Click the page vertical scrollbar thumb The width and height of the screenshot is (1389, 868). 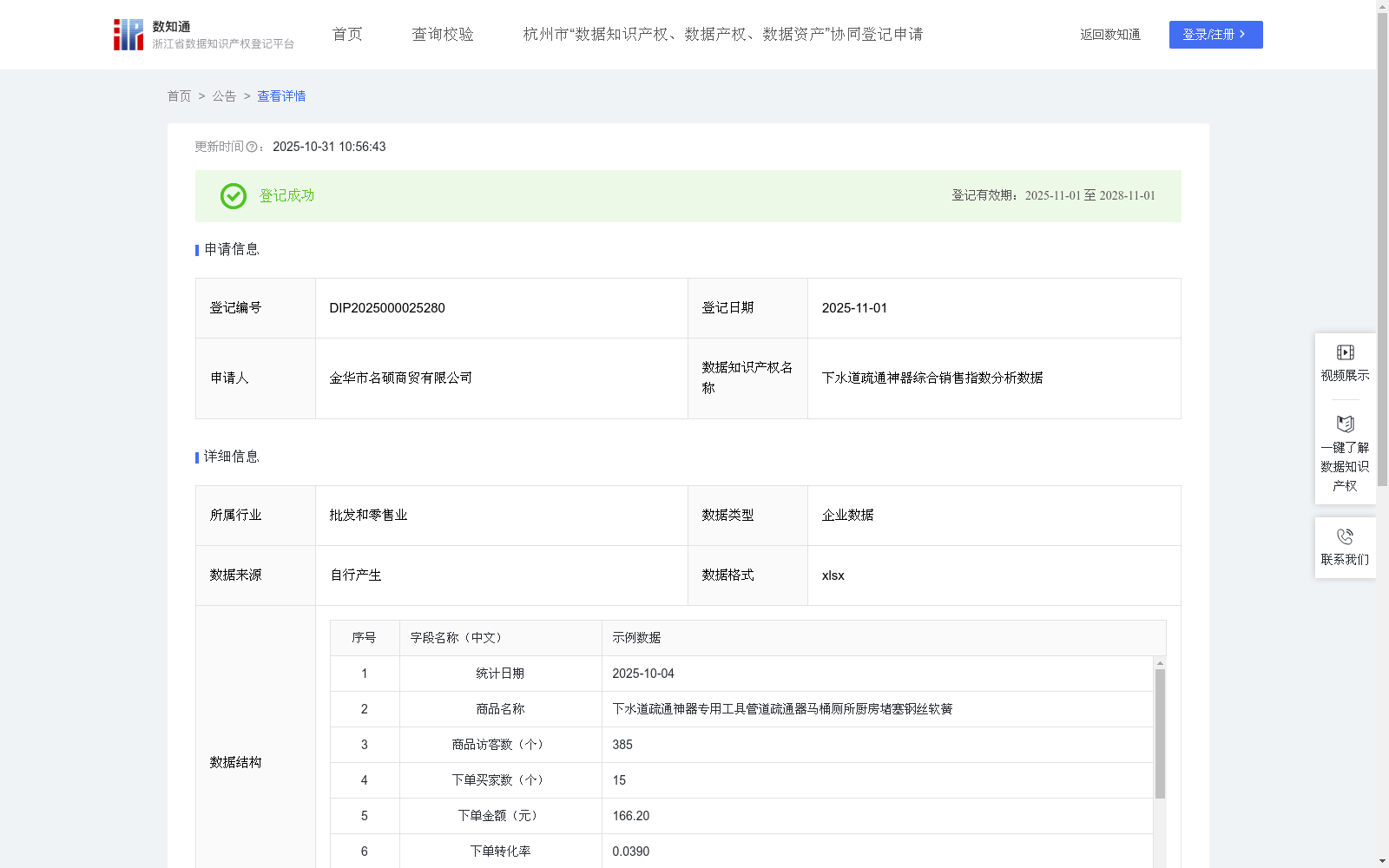click(x=1382, y=249)
